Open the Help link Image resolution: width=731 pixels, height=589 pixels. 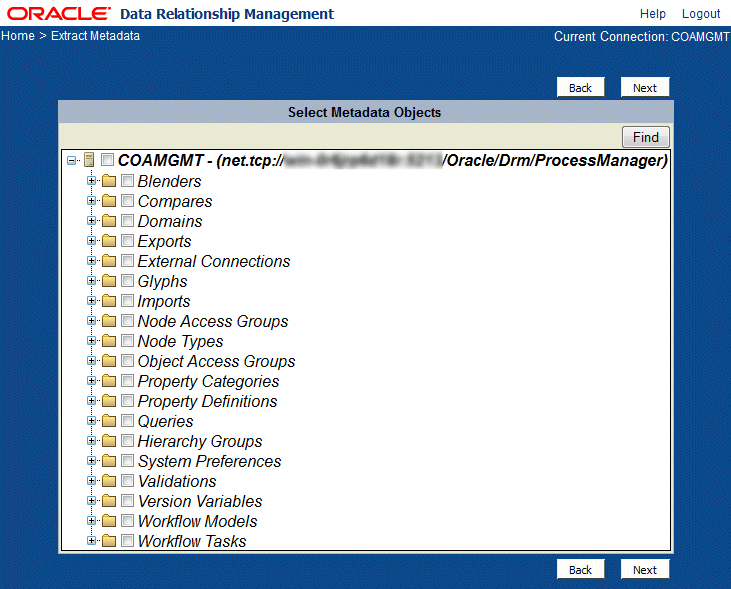point(653,14)
